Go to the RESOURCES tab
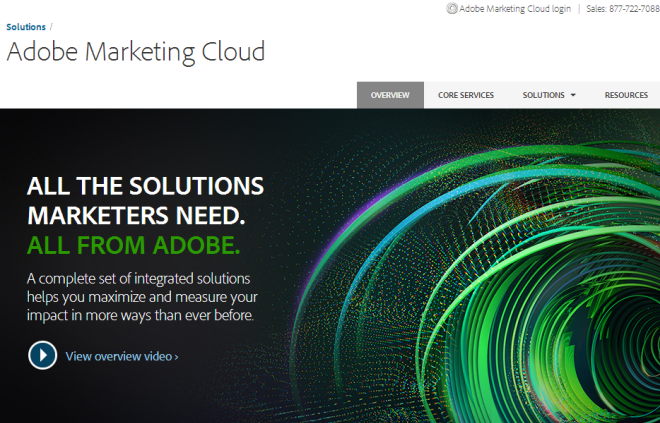 pos(626,95)
